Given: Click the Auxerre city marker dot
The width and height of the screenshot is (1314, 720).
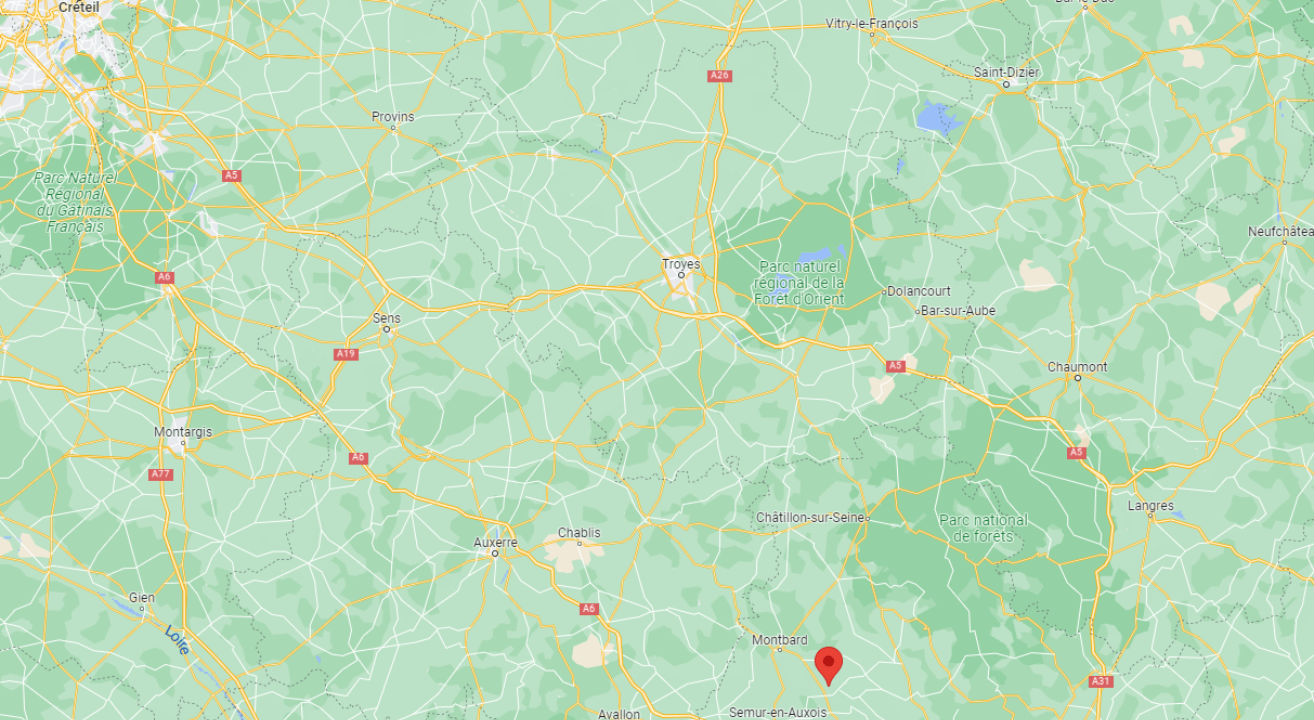Looking at the screenshot, I should (494, 553).
